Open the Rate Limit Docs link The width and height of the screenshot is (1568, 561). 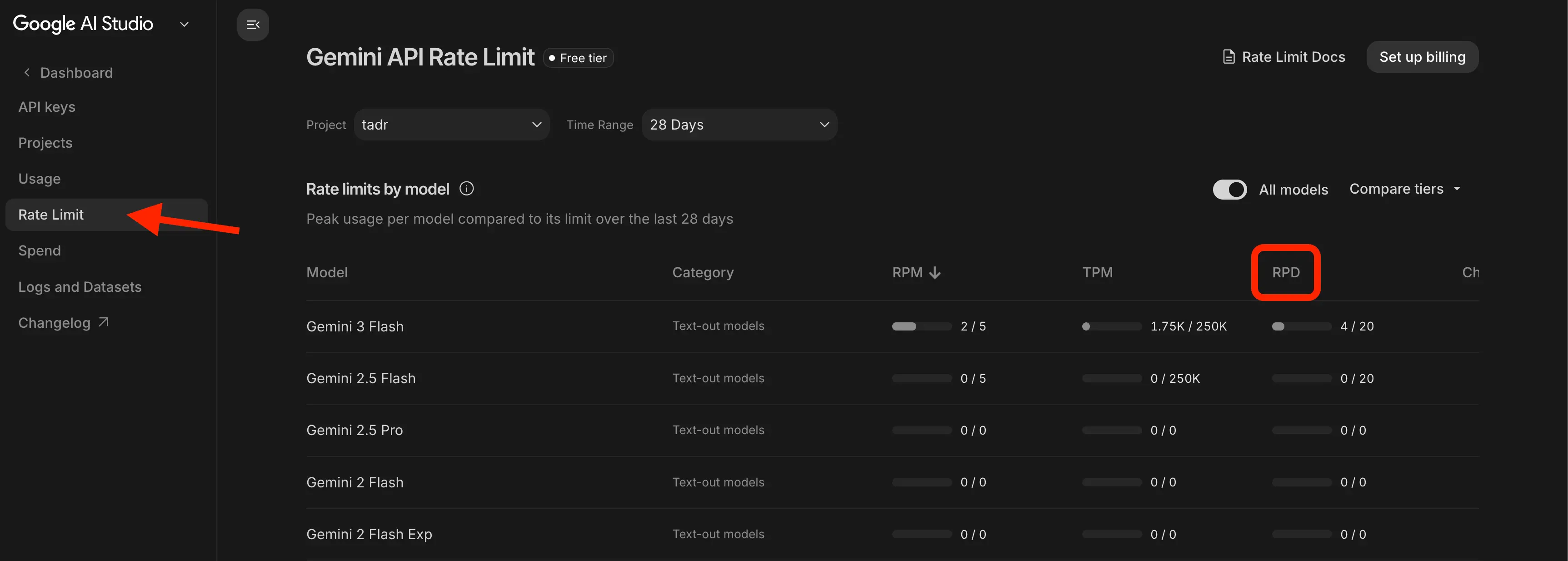tap(1293, 57)
